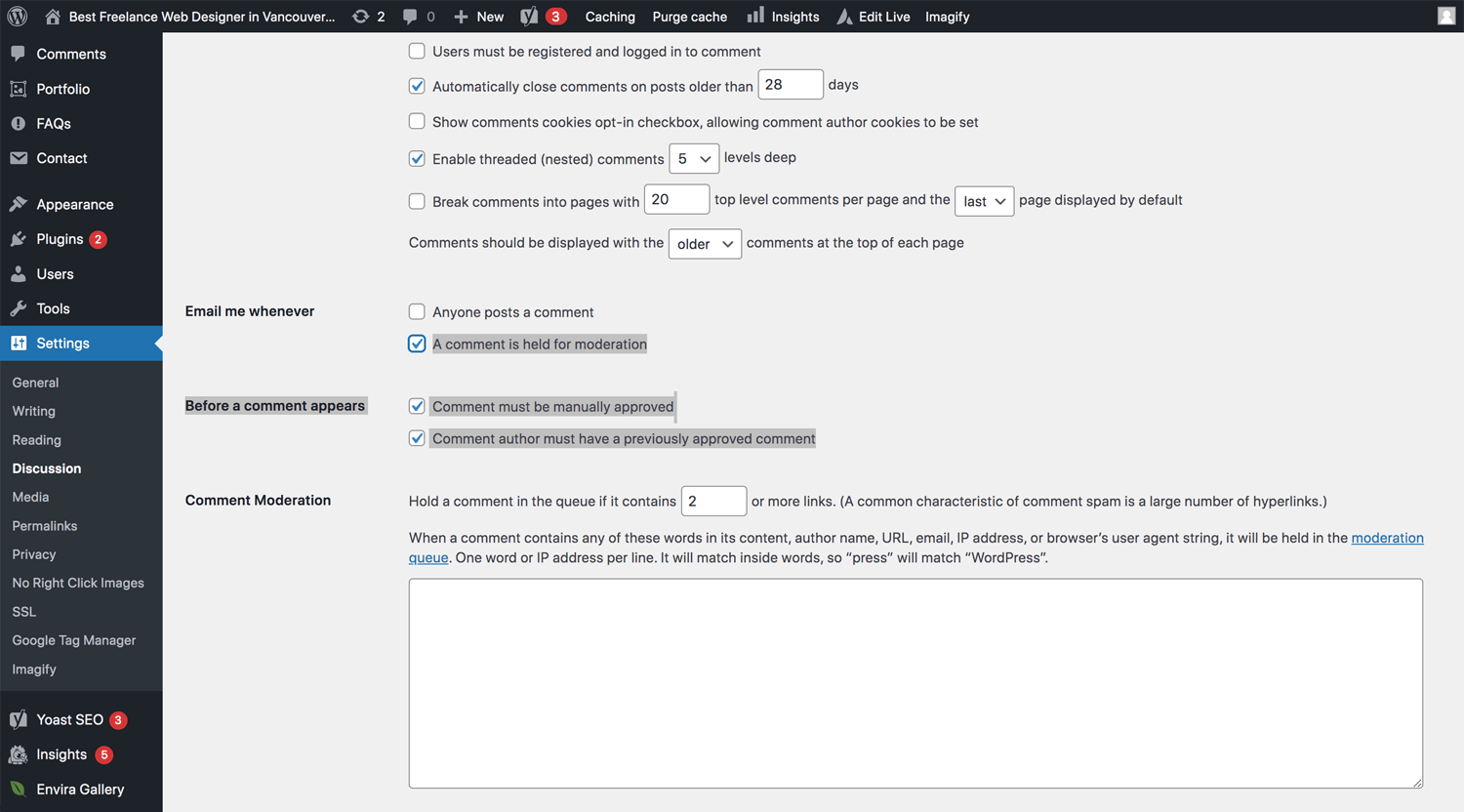Enable users must be registered checkbox
The width and height of the screenshot is (1464, 812).
click(x=417, y=51)
